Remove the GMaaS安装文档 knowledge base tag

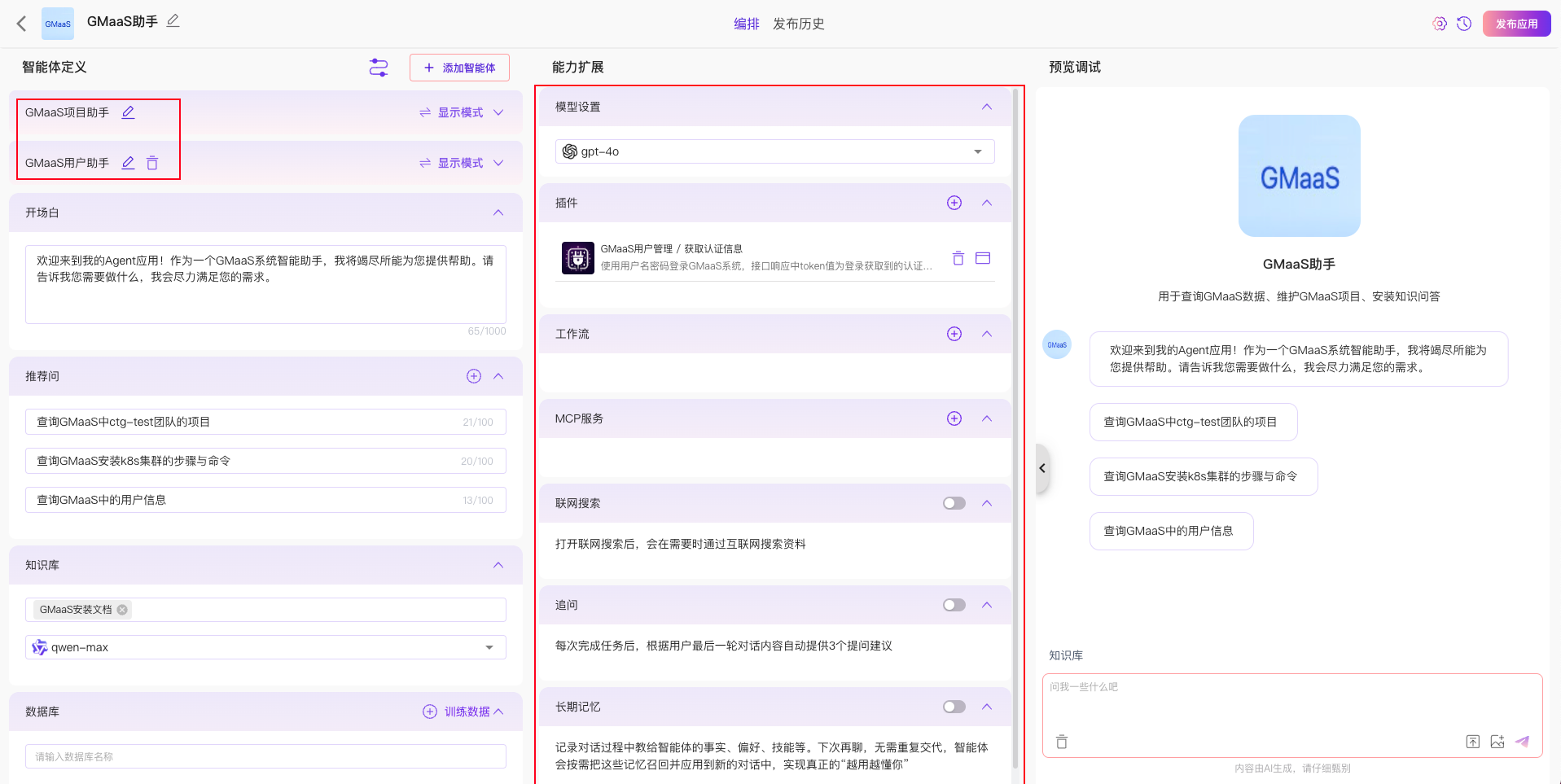point(122,610)
